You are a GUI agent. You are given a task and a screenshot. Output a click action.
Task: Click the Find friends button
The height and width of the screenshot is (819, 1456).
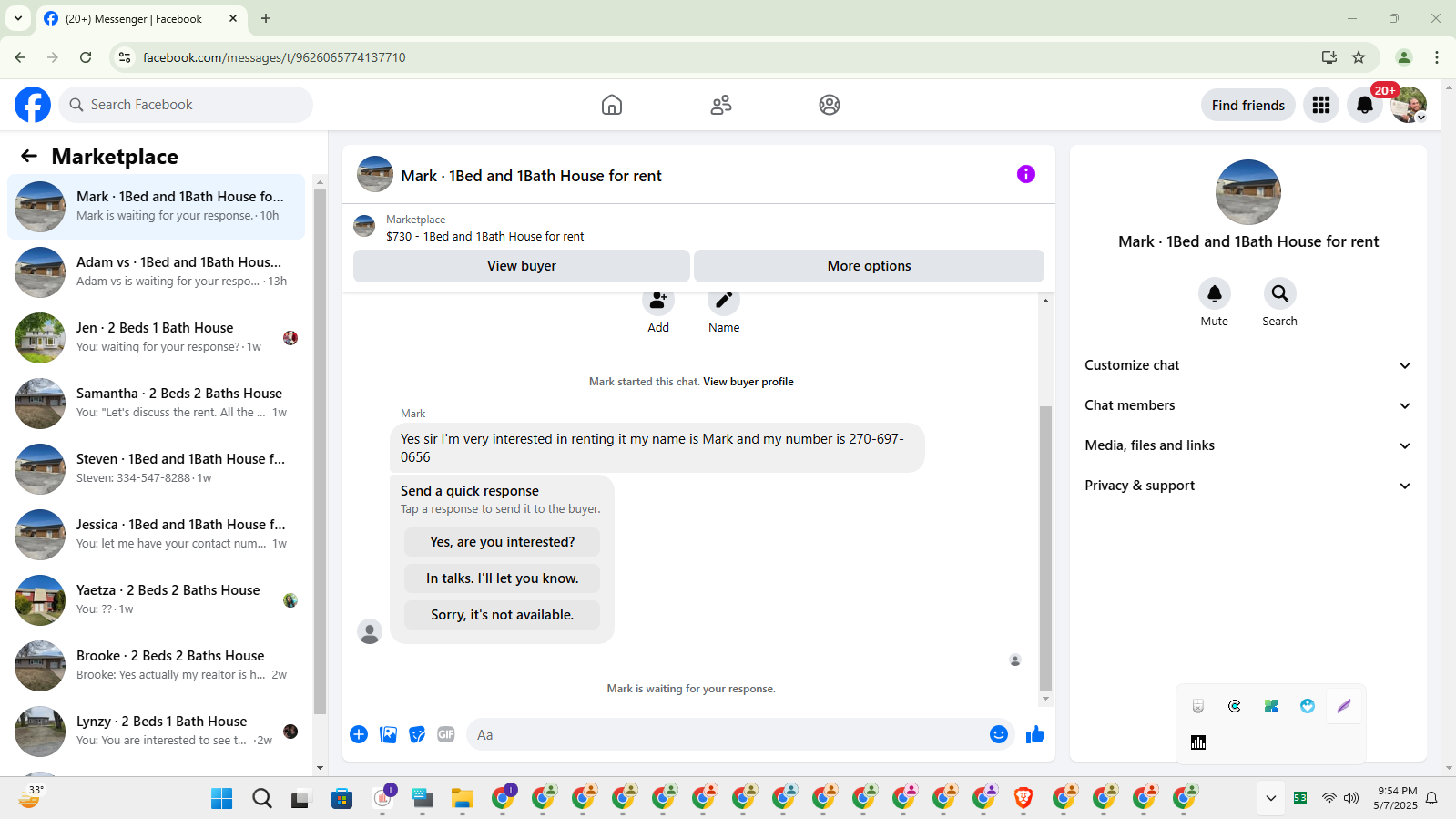1248,105
